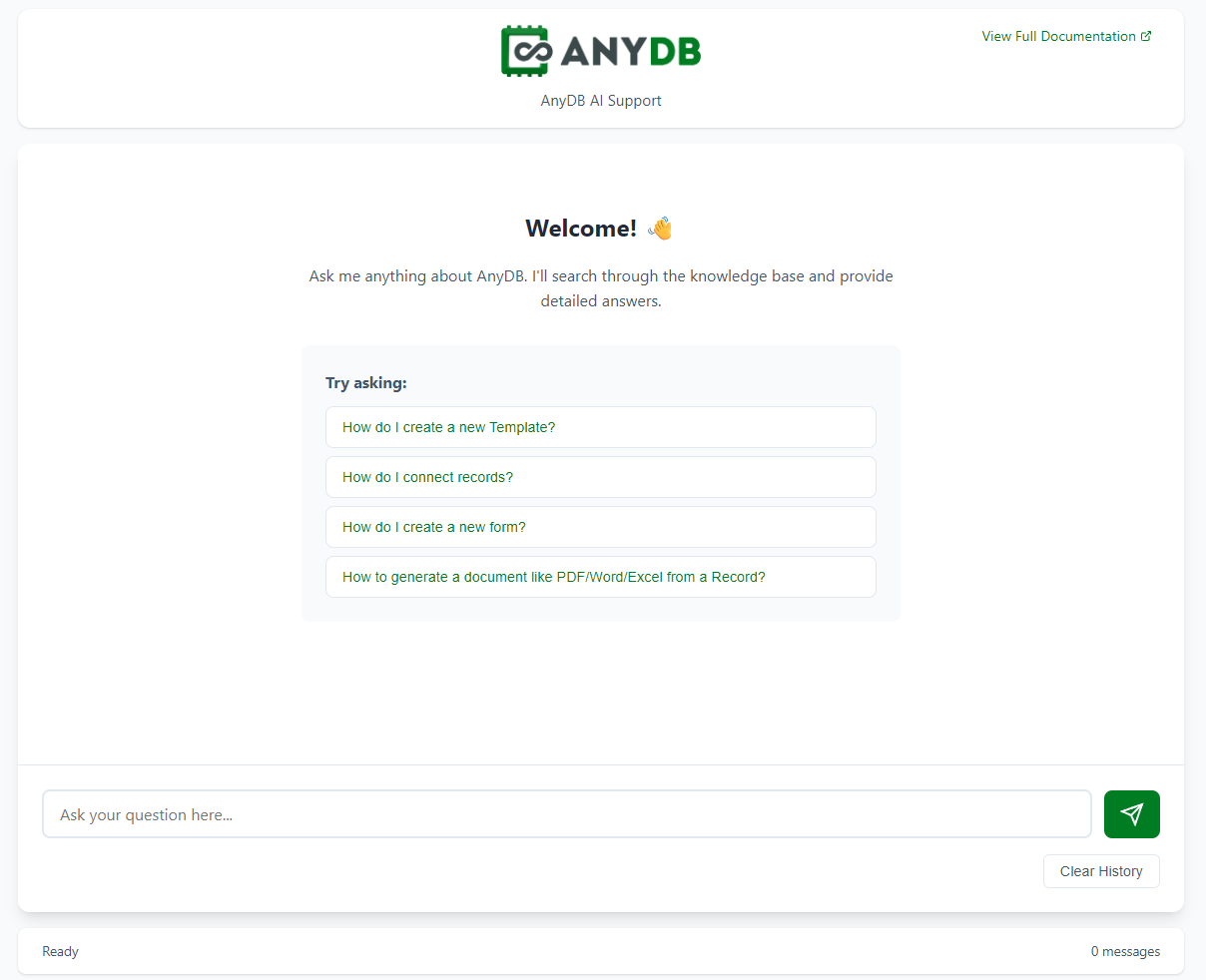The image size is (1206, 980).
Task: Click the waving hand emoji
Action: click(660, 229)
